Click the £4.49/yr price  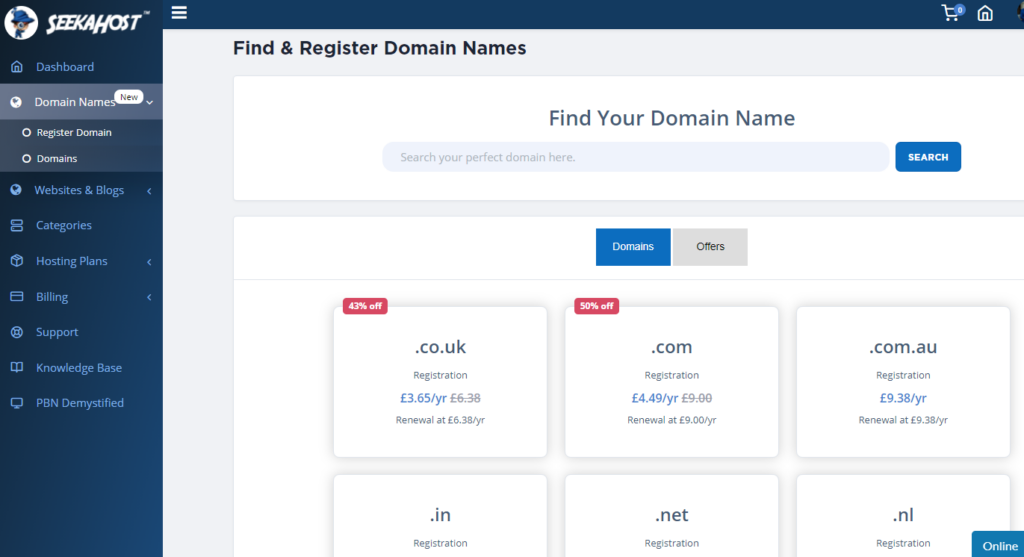coord(654,398)
